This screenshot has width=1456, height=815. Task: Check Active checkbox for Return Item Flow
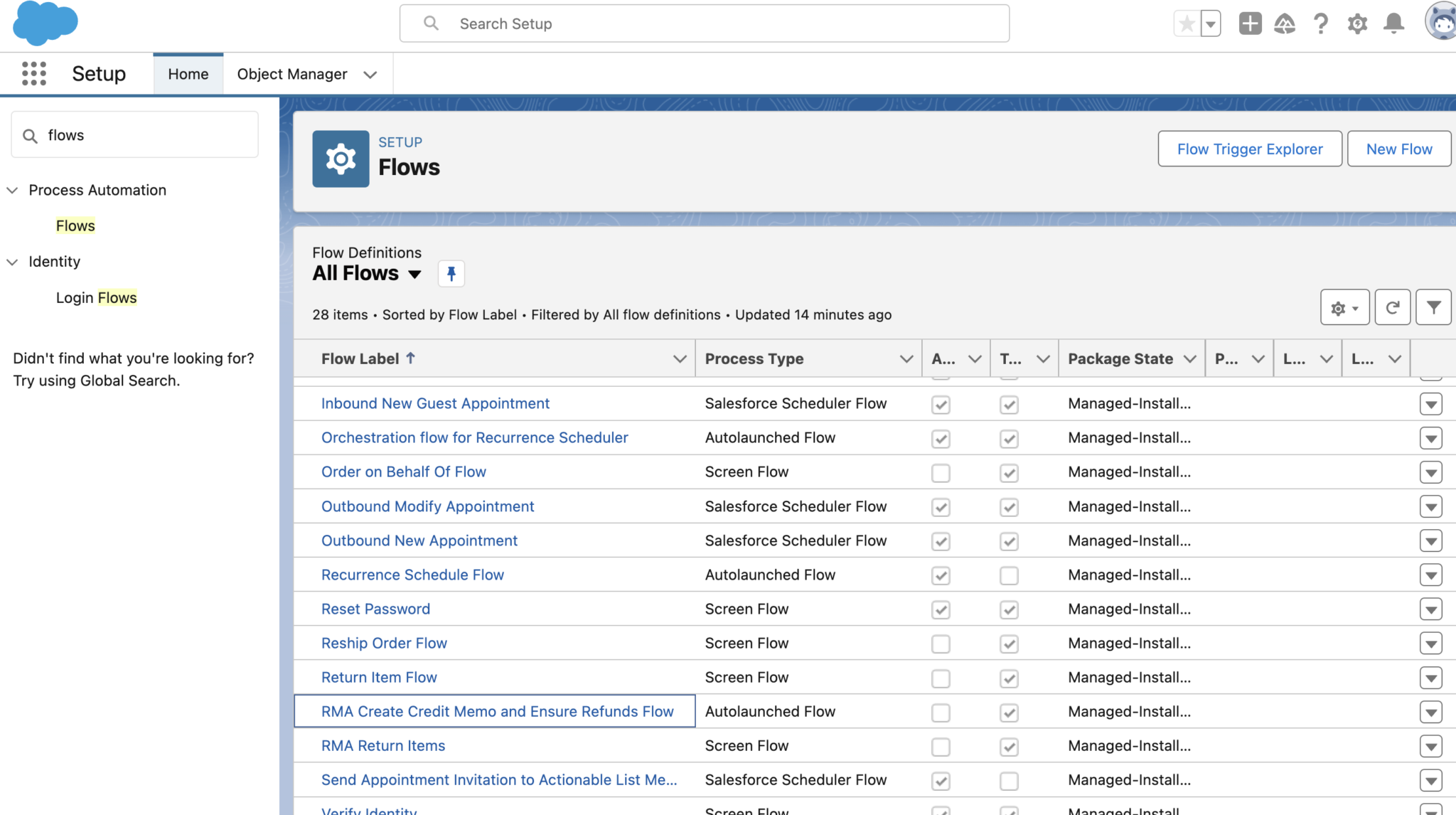pos(940,678)
